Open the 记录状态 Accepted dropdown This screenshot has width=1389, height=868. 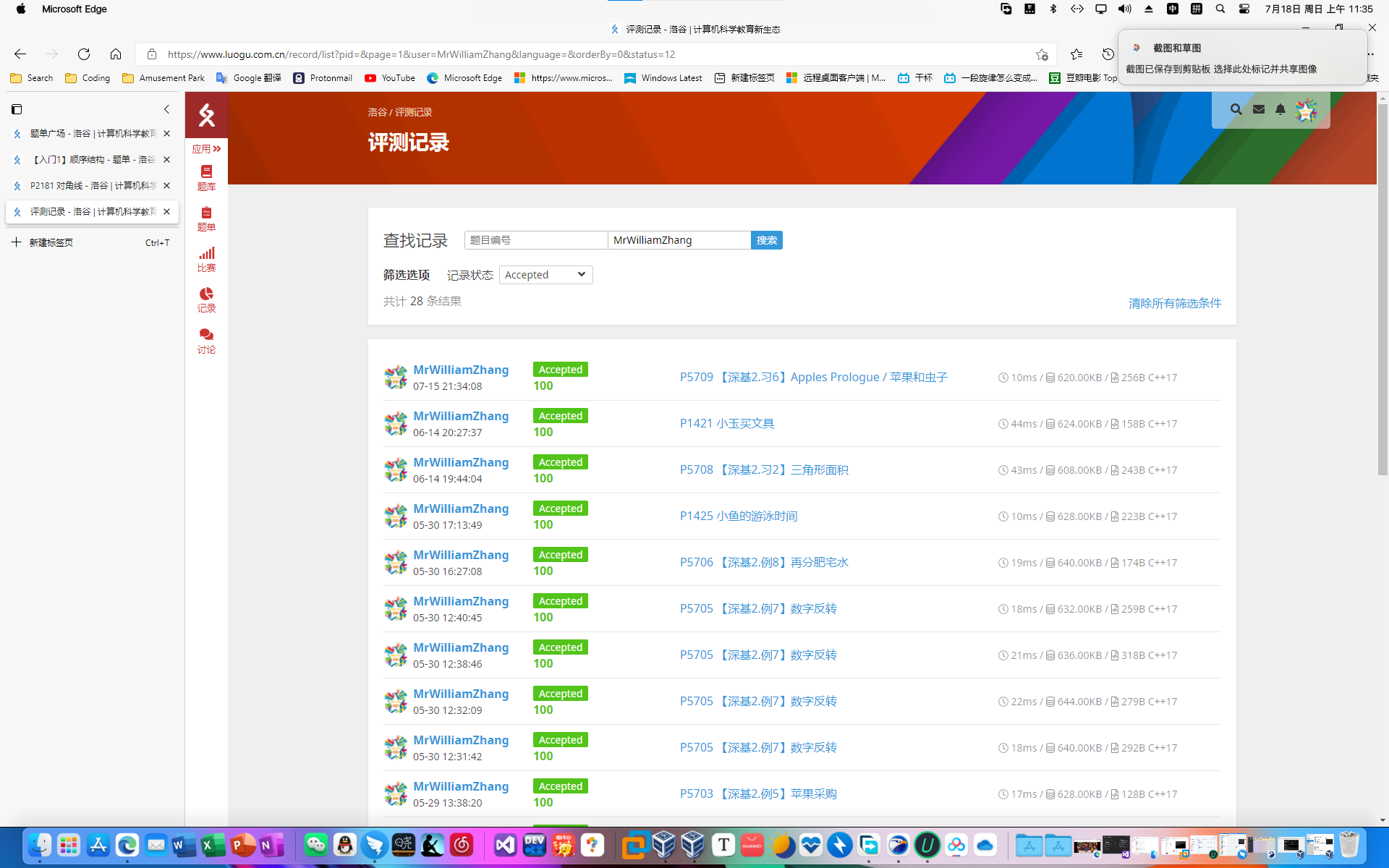click(x=546, y=275)
